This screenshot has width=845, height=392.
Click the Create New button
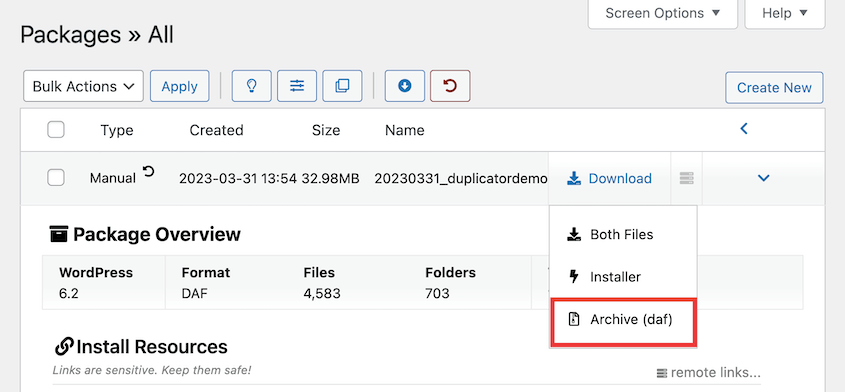tap(774, 87)
